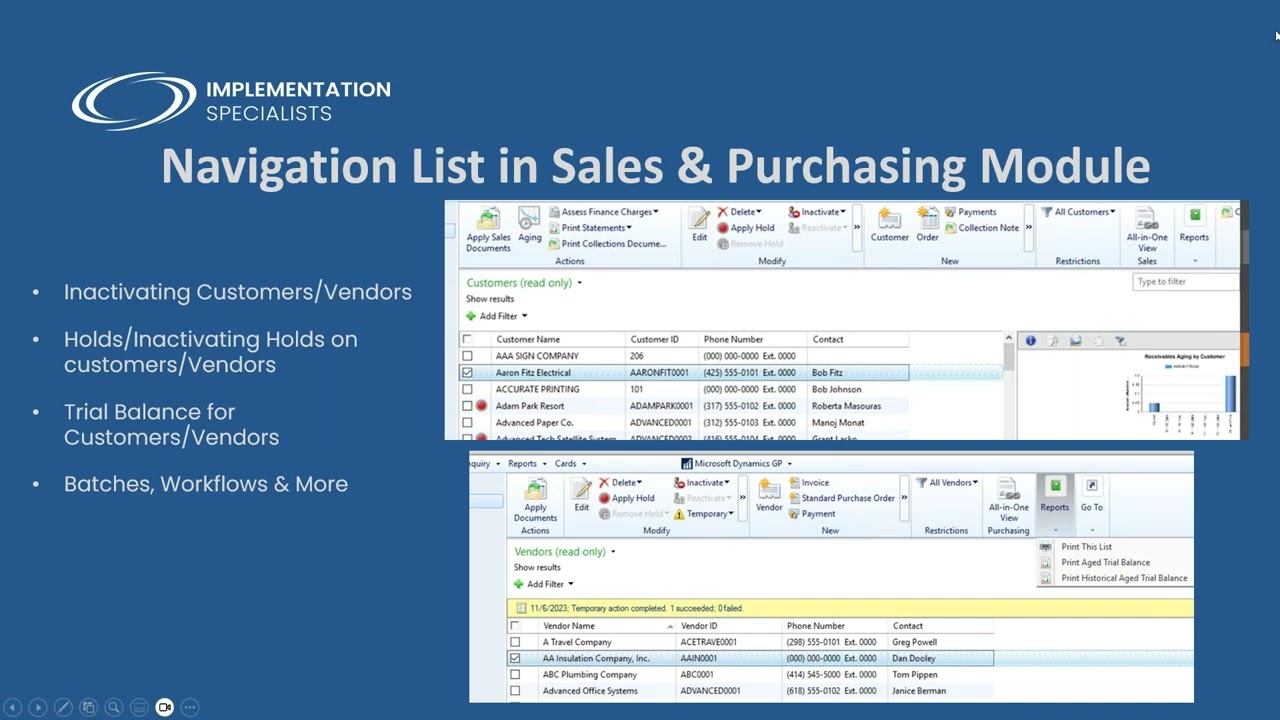1280x720 pixels.
Task: Open All-in-One View in Purchasing group
Action: 1009,500
